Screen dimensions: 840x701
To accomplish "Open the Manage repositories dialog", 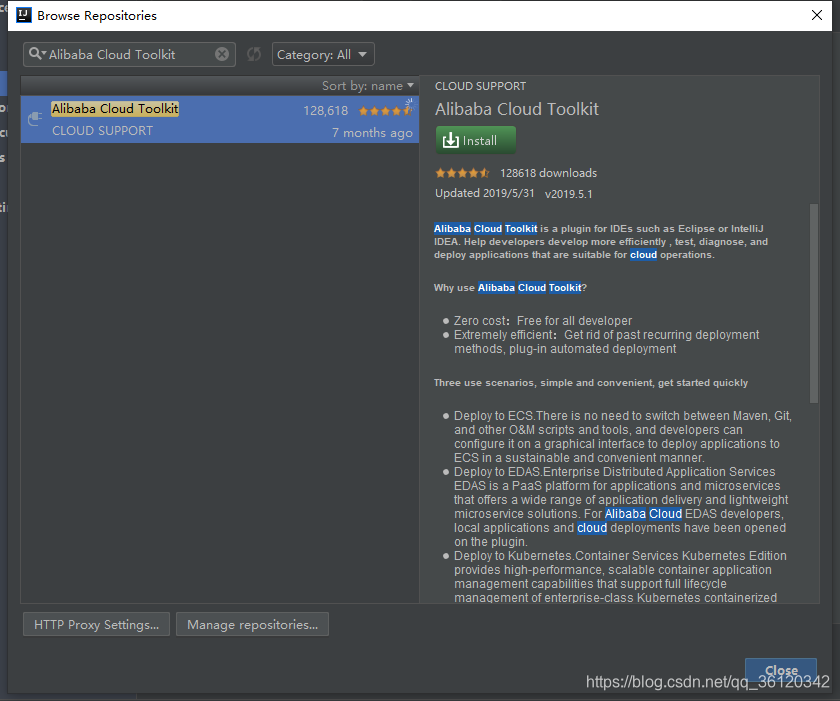I will click(x=252, y=624).
